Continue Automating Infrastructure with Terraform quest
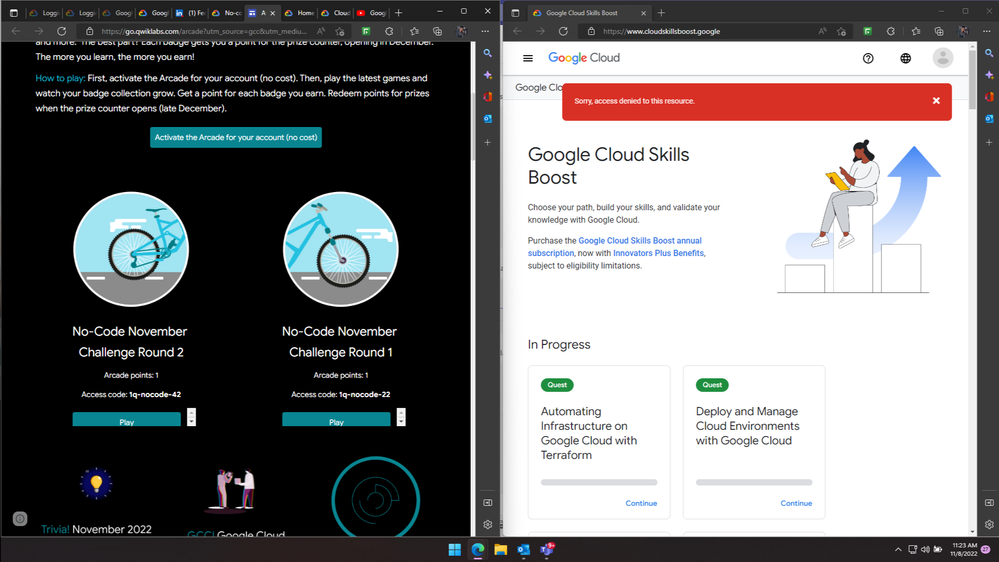 point(641,503)
